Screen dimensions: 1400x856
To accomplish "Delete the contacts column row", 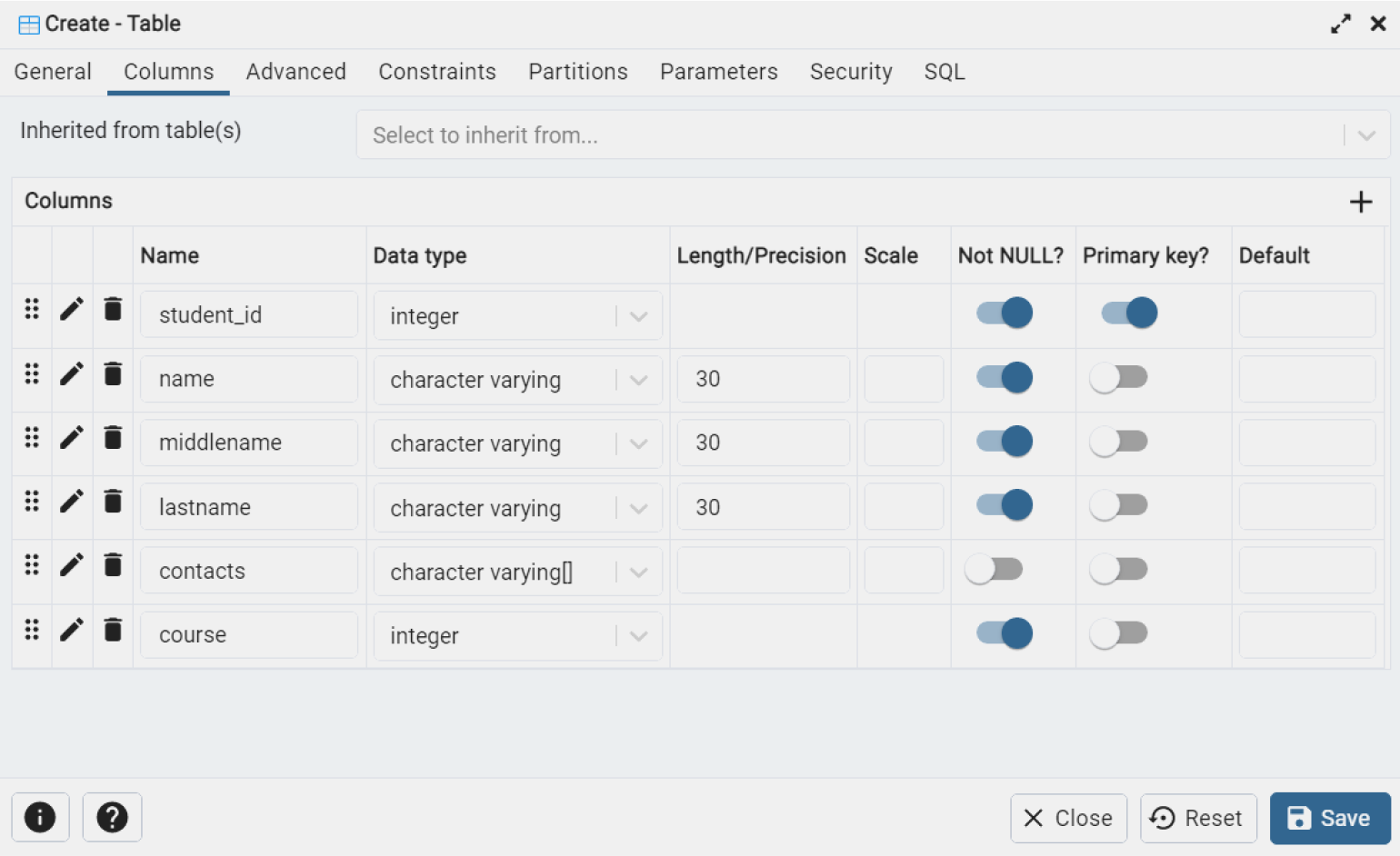I will [113, 565].
